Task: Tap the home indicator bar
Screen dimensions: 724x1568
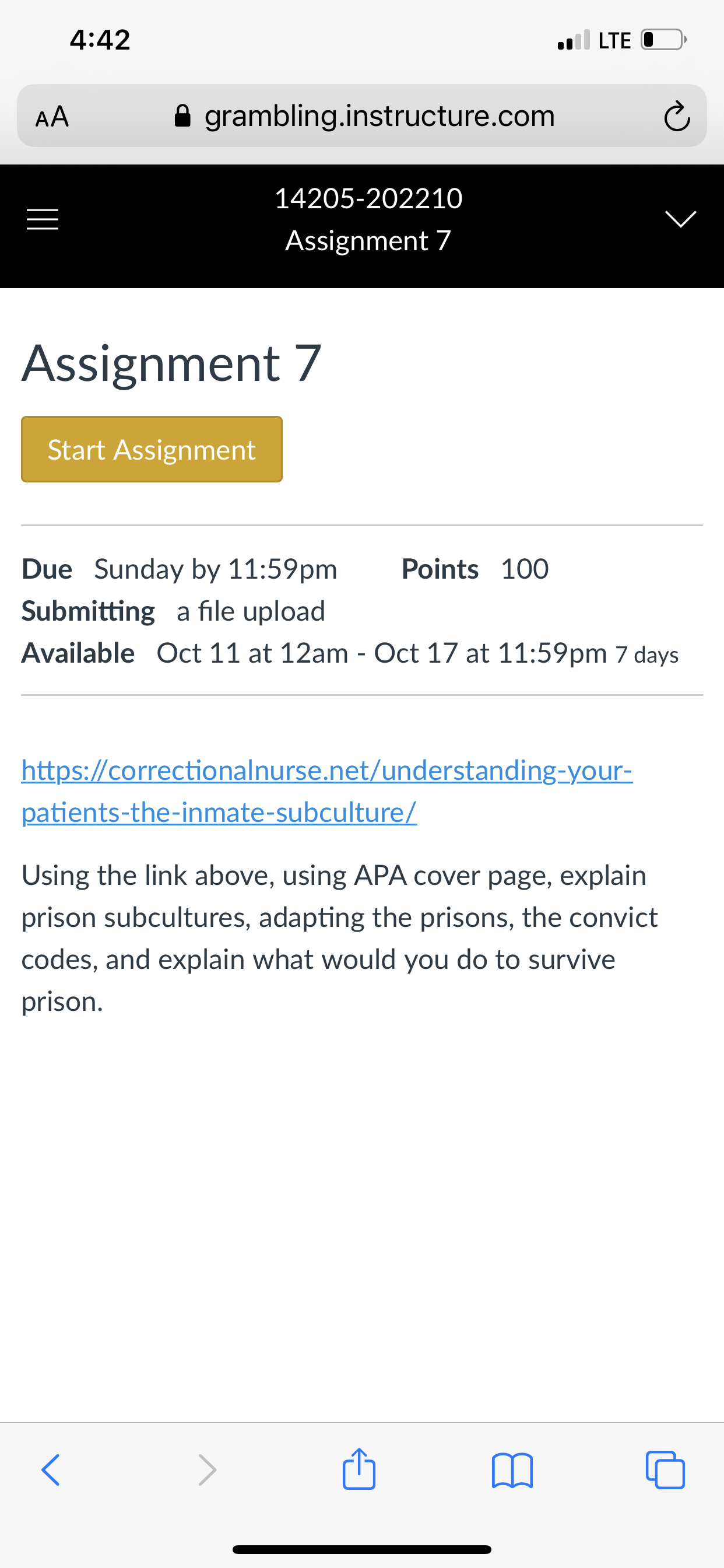Action: point(362,1549)
